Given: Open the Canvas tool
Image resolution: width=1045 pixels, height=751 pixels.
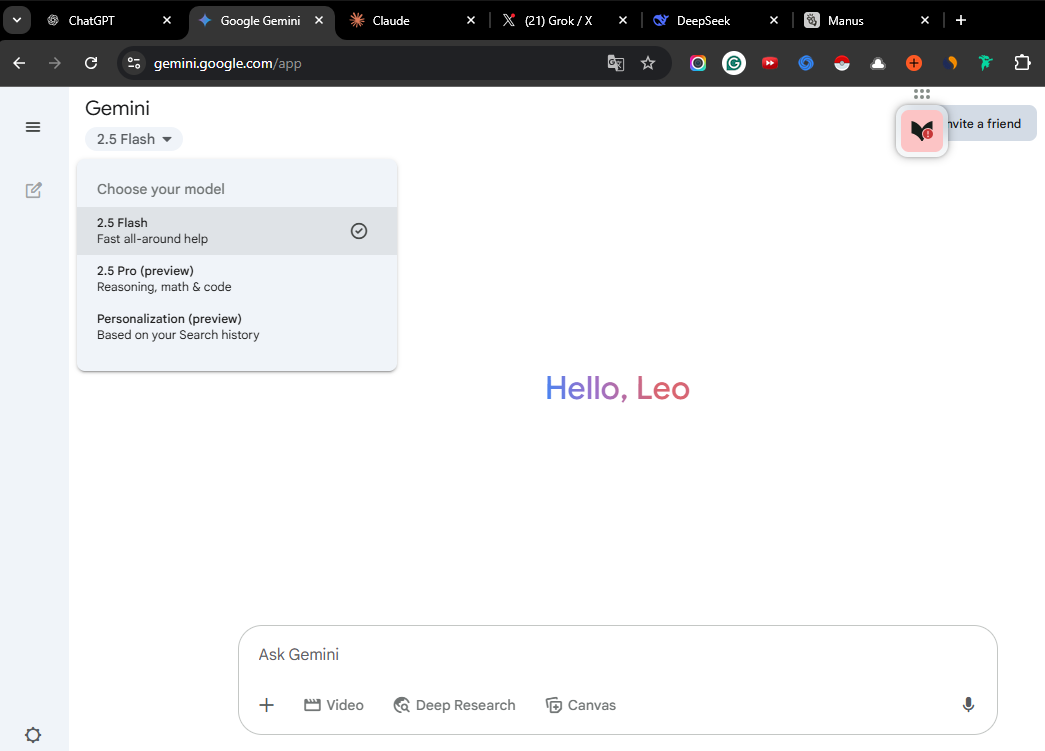Looking at the screenshot, I should click(x=580, y=705).
